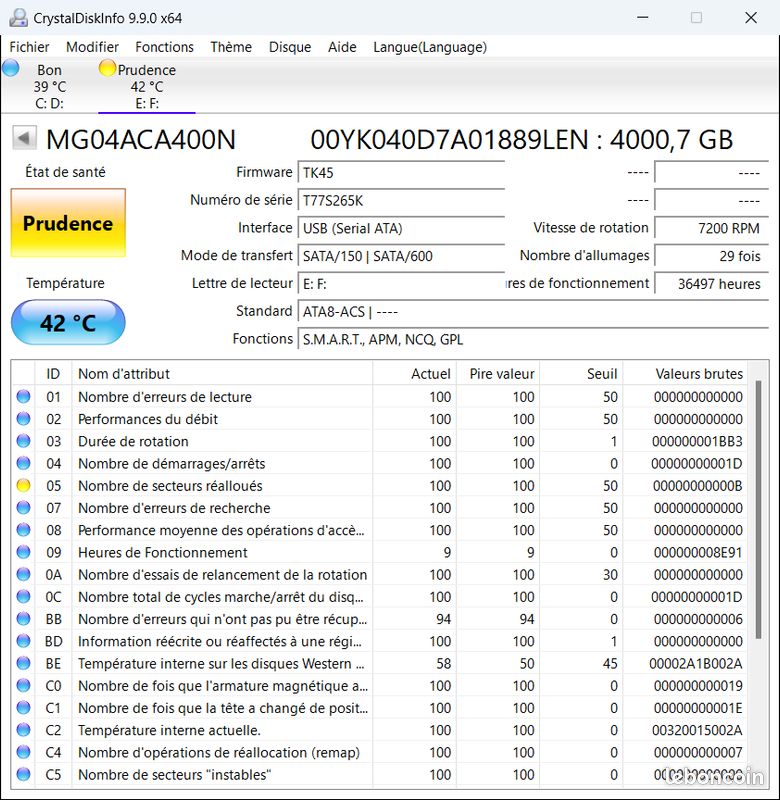
Task: Select the row Température interne actuelle.
Action: click(x=380, y=730)
